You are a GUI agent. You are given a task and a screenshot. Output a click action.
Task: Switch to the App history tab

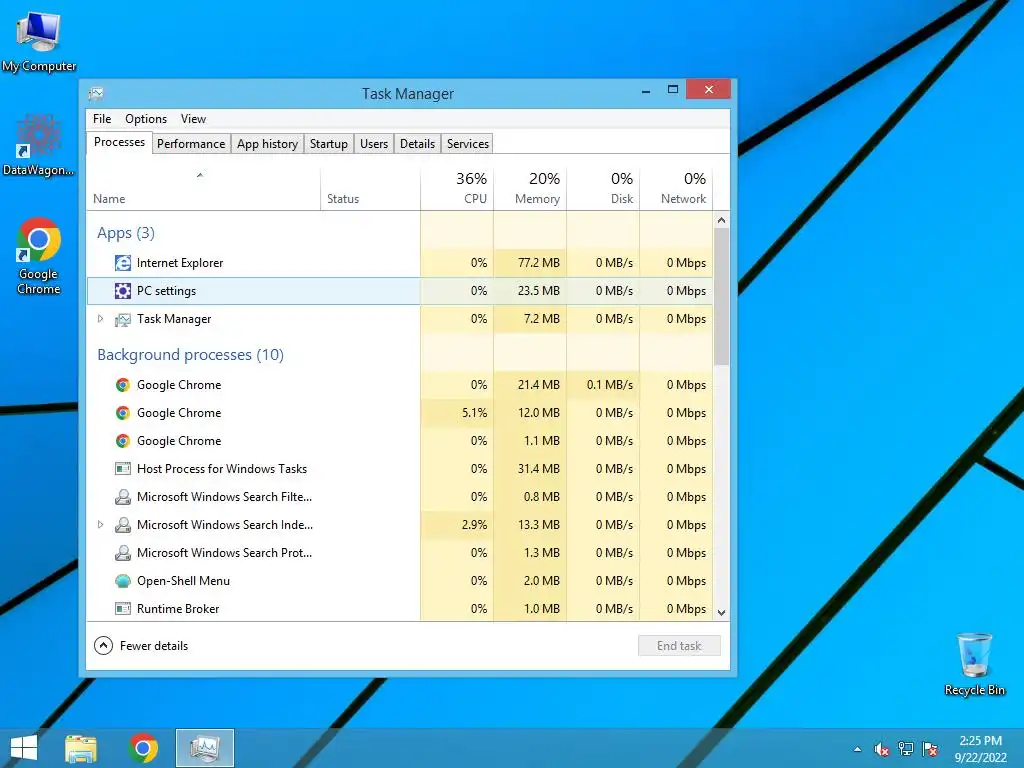(x=267, y=144)
